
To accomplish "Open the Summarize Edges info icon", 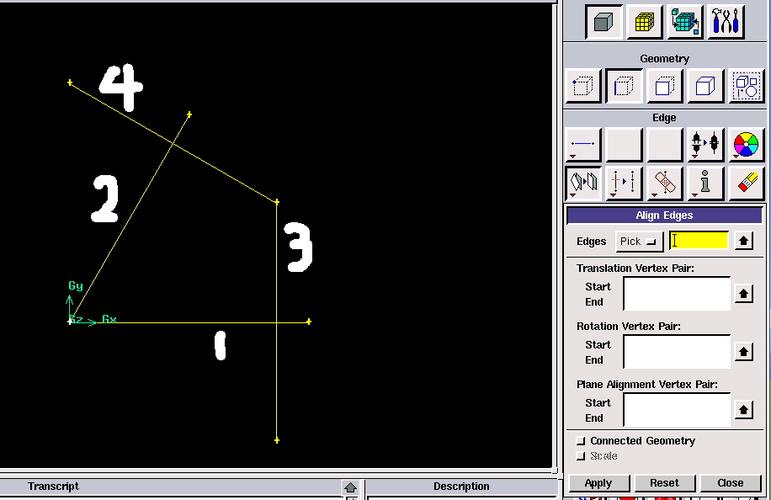I will click(x=706, y=183).
